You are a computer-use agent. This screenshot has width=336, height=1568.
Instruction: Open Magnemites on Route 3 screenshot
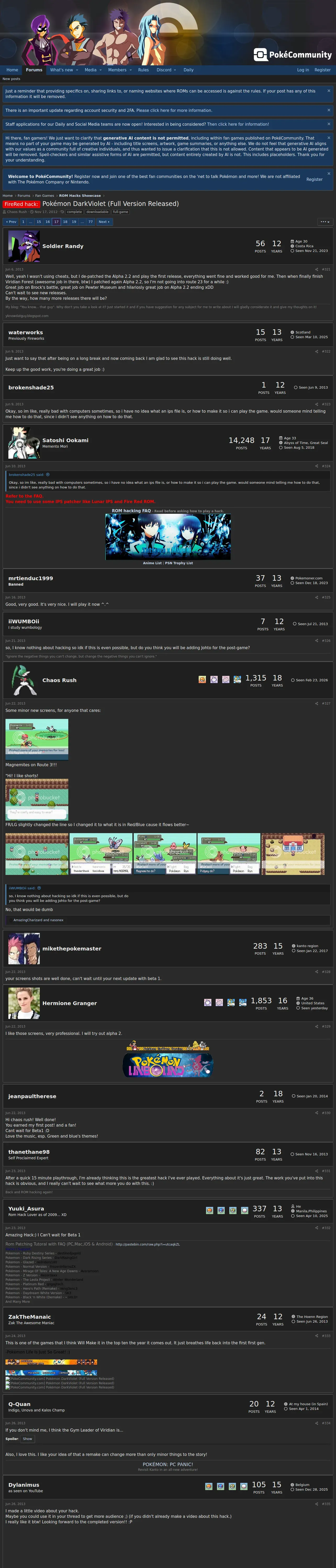37,739
